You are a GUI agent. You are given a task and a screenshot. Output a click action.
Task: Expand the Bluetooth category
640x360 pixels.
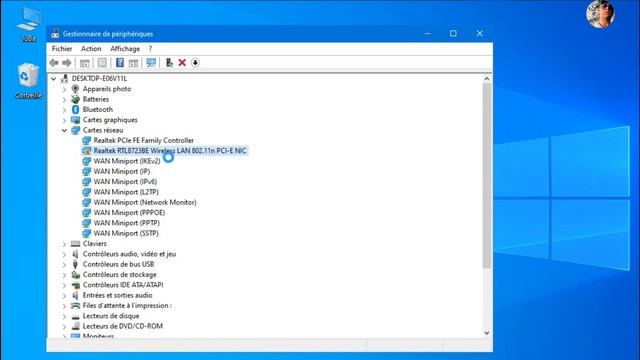(64, 110)
